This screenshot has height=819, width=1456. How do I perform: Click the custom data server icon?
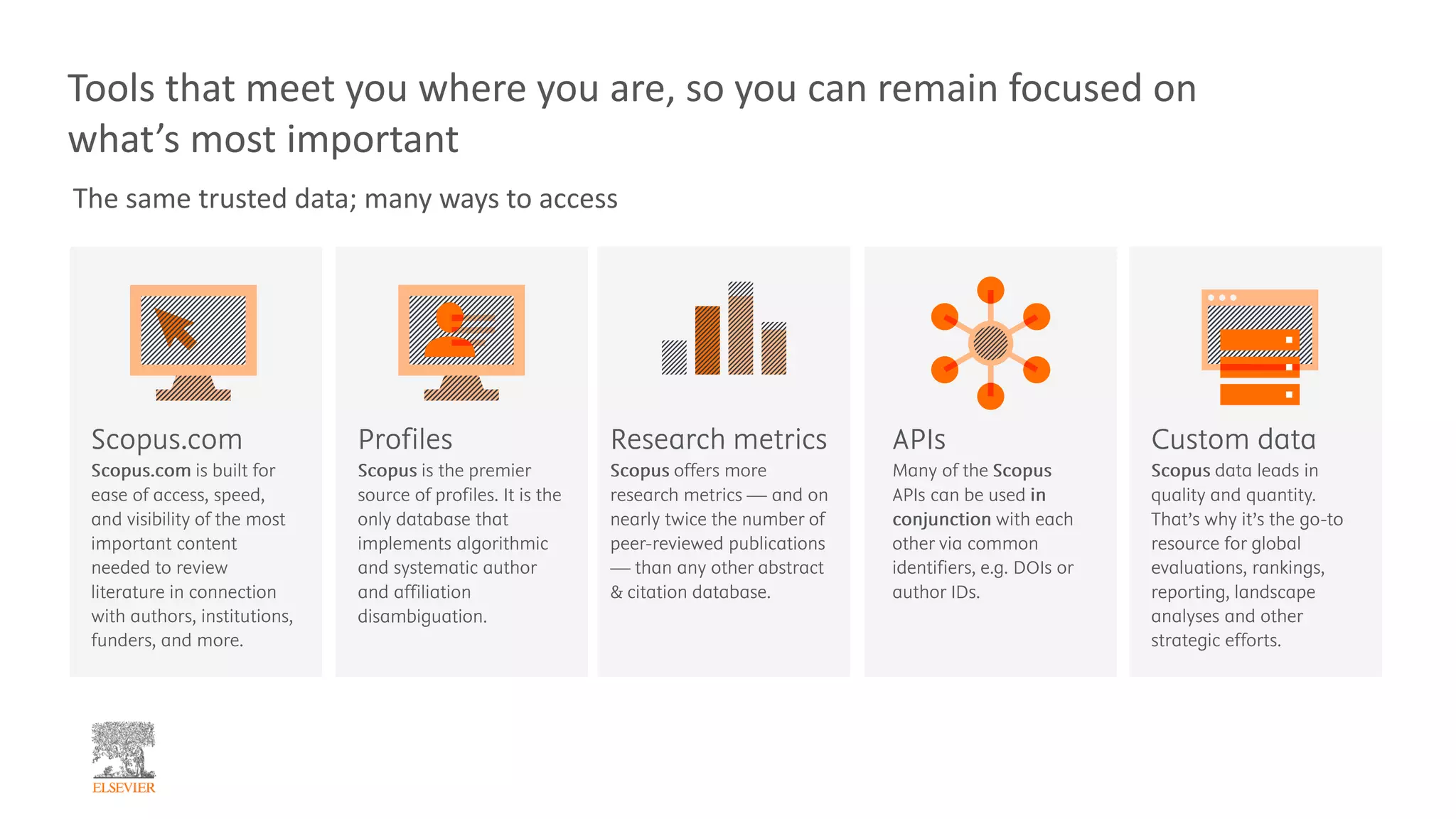coord(1259,347)
